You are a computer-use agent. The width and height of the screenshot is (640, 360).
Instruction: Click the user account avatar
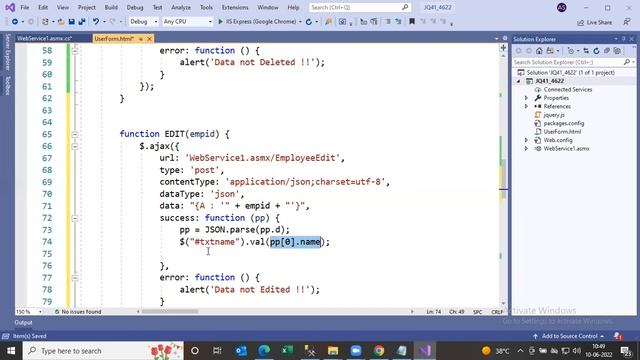(562, 7)
